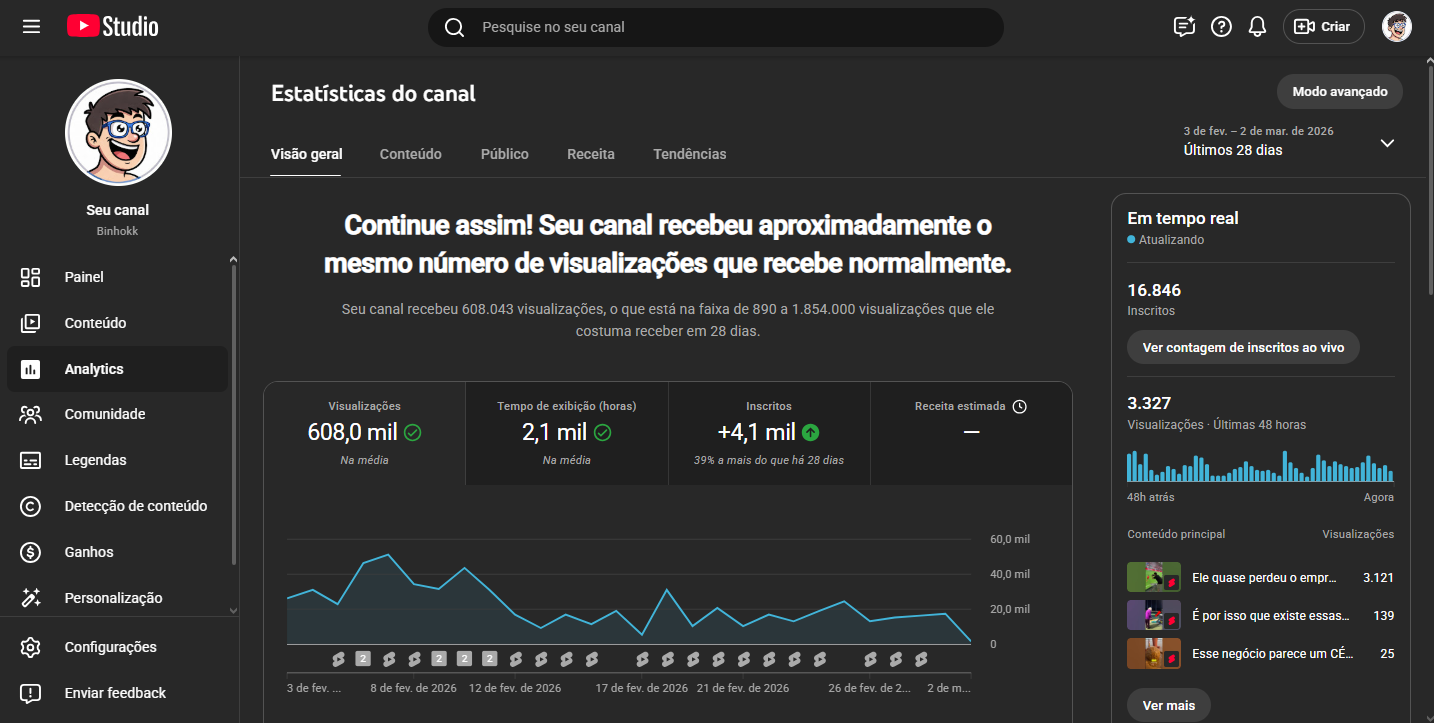The image size is (1434, 723).
Task: Click the Modo avançado button
Action: coord(1340,91)
